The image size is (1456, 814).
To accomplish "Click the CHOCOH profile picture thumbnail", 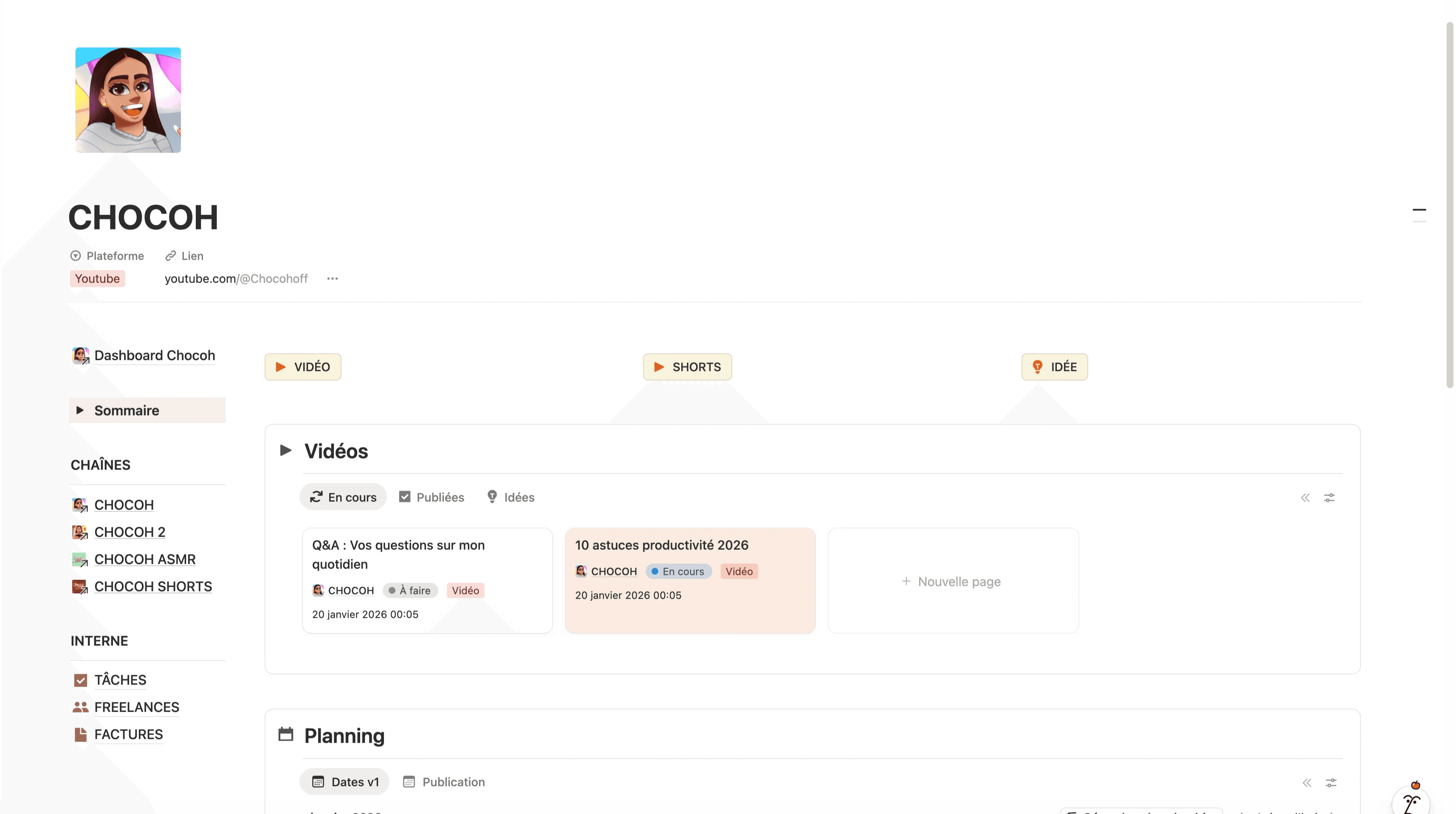I will 128,99.
